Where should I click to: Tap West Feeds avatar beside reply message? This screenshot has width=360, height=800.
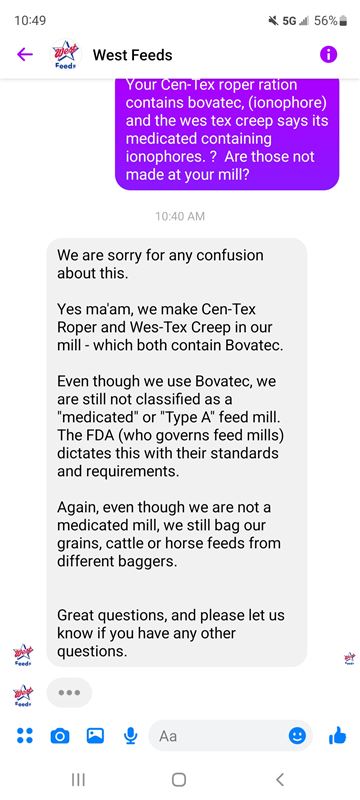tap(24, 655)
